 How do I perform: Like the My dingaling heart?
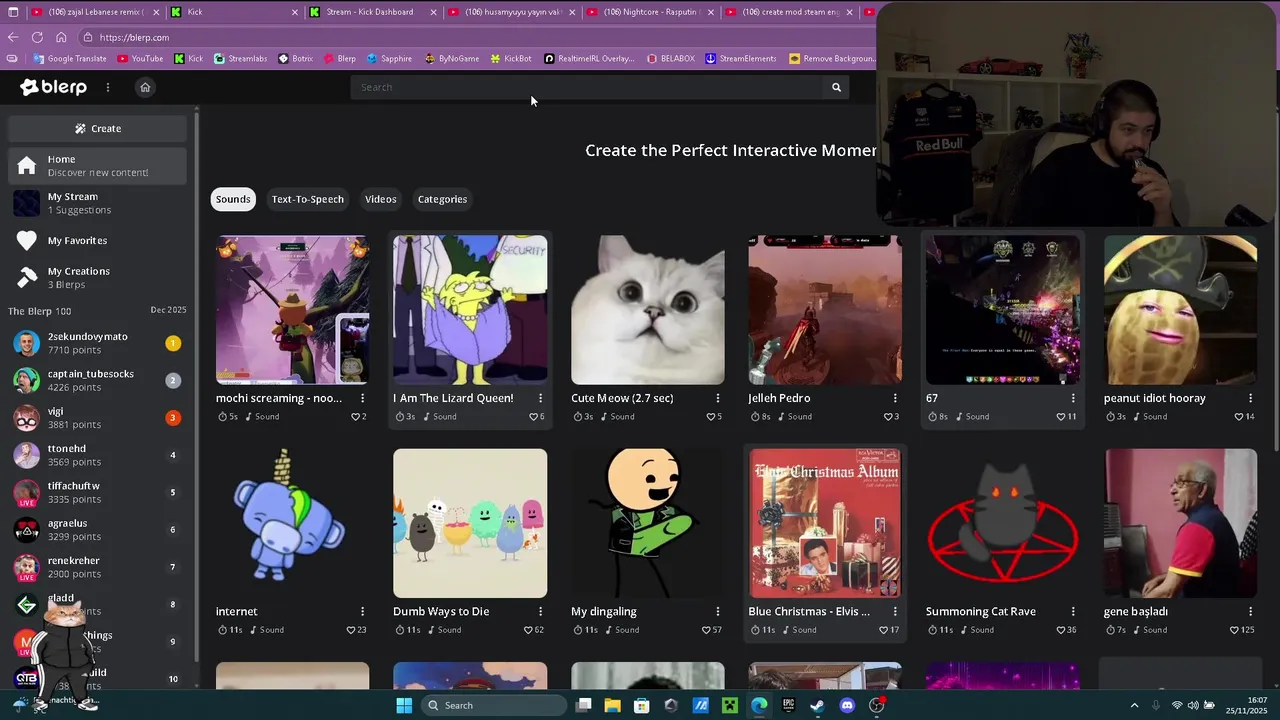[706, 630]
